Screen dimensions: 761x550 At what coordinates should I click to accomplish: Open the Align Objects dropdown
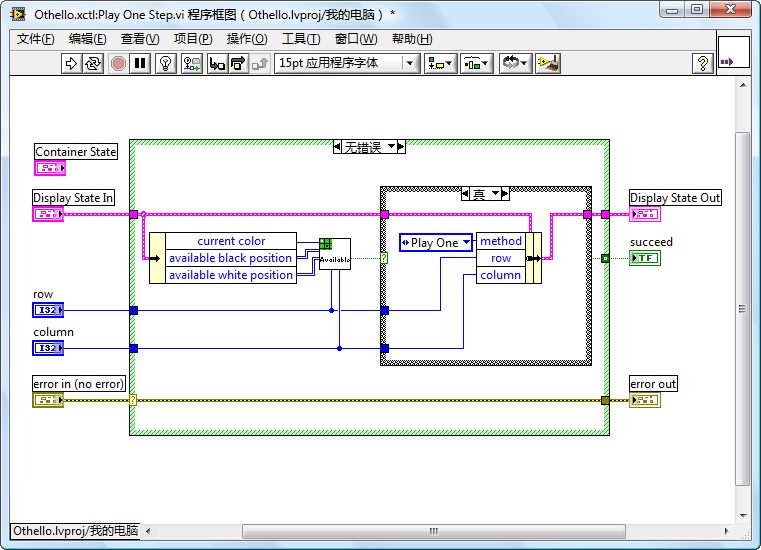[x=439, y=63]
